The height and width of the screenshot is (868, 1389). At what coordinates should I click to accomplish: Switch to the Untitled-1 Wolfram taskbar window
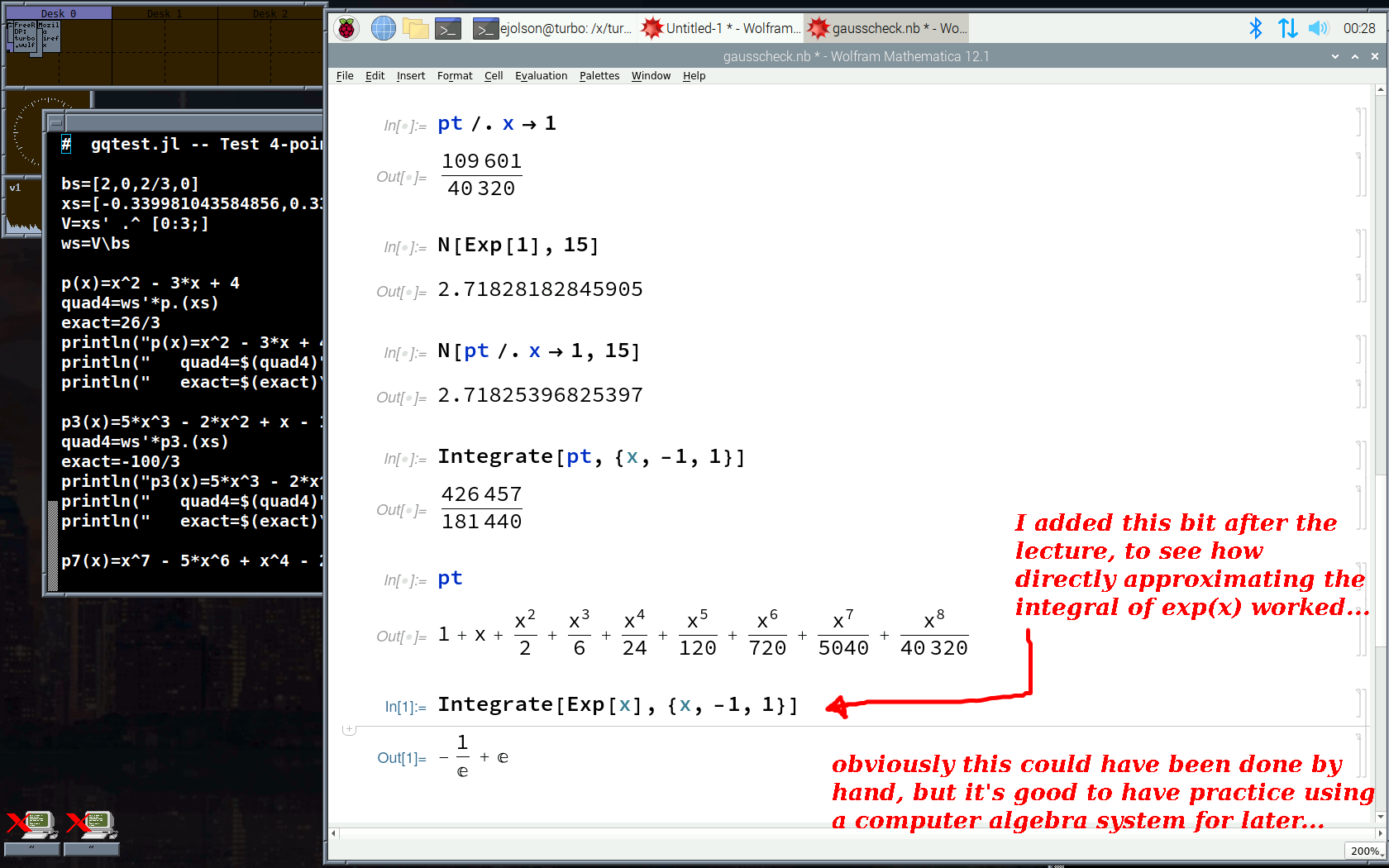coord(721,29)
